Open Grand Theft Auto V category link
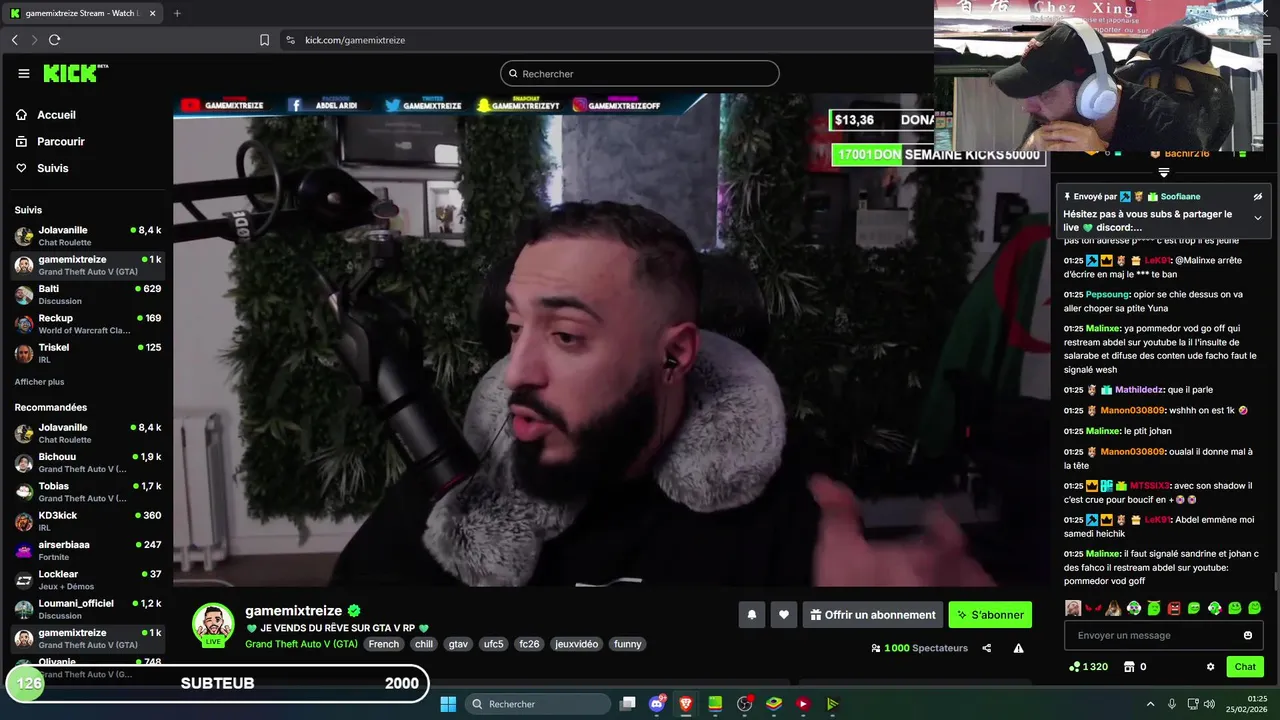 [301, 644]
